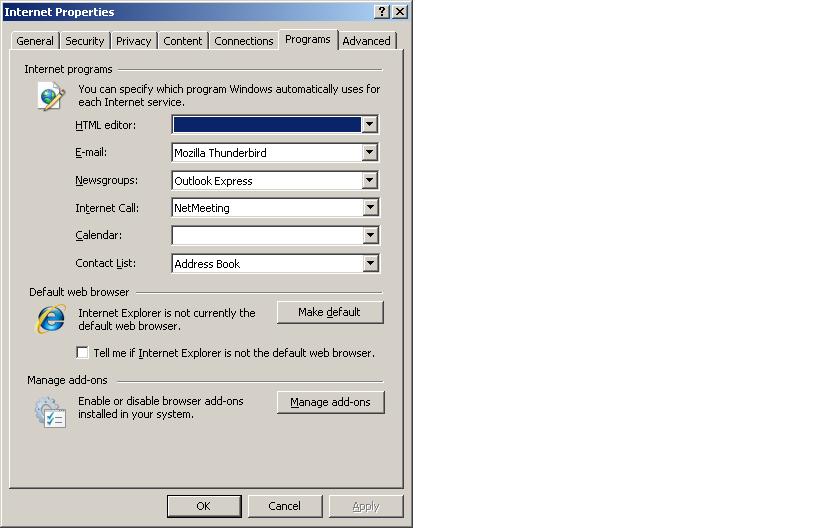Close the Internet Properties dialog

point(400,12)
